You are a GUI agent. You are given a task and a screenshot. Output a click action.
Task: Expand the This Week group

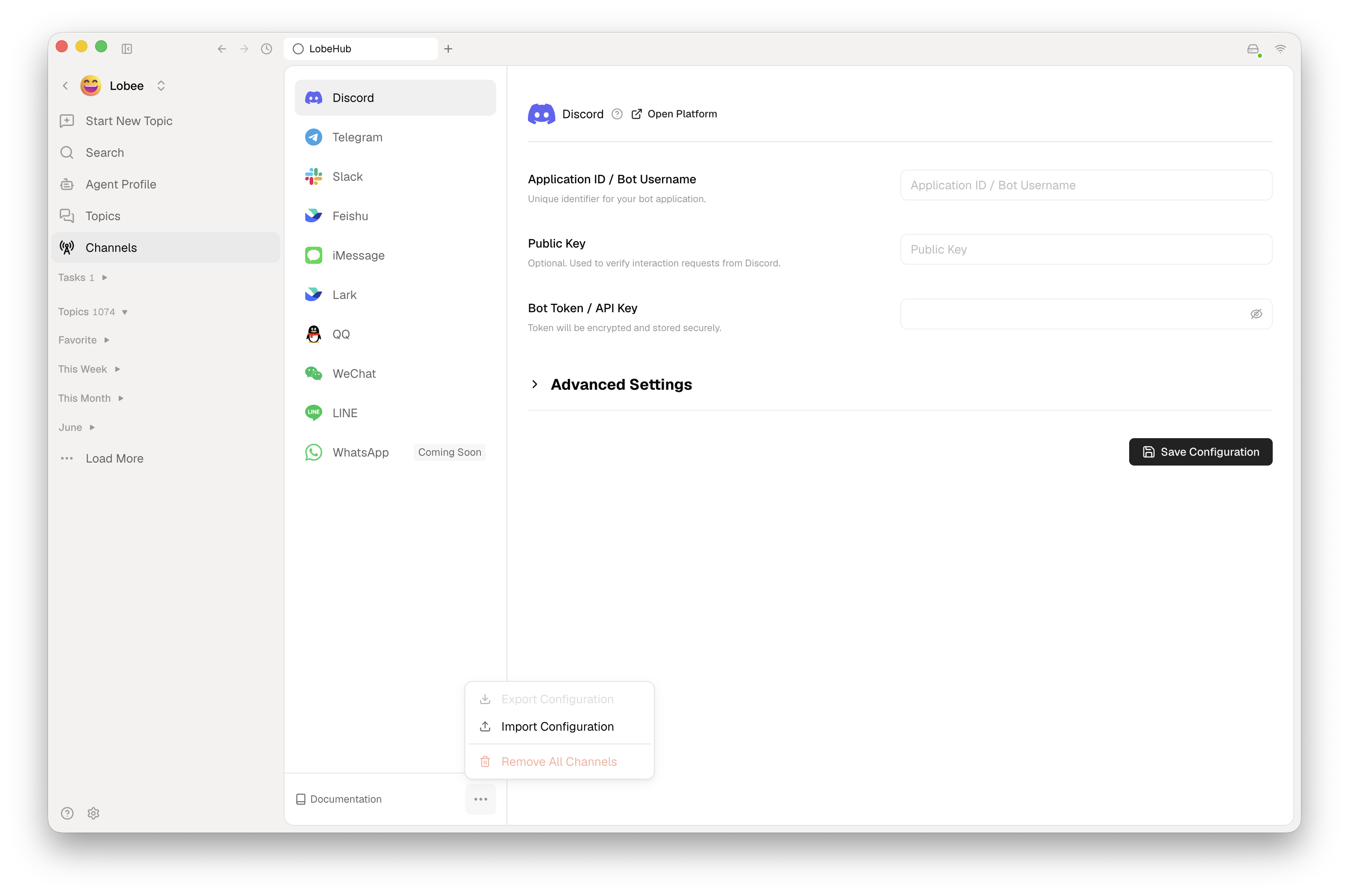(x=89, y=369)
